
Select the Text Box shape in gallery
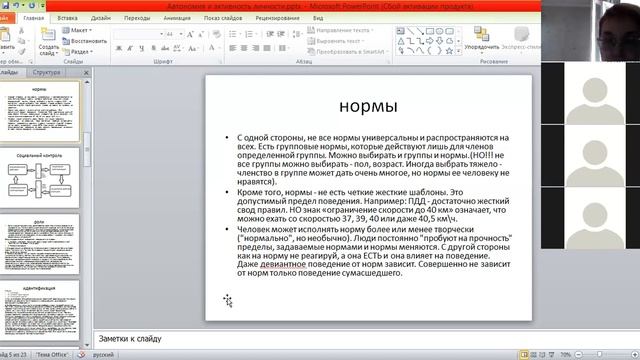pos(400,31)
